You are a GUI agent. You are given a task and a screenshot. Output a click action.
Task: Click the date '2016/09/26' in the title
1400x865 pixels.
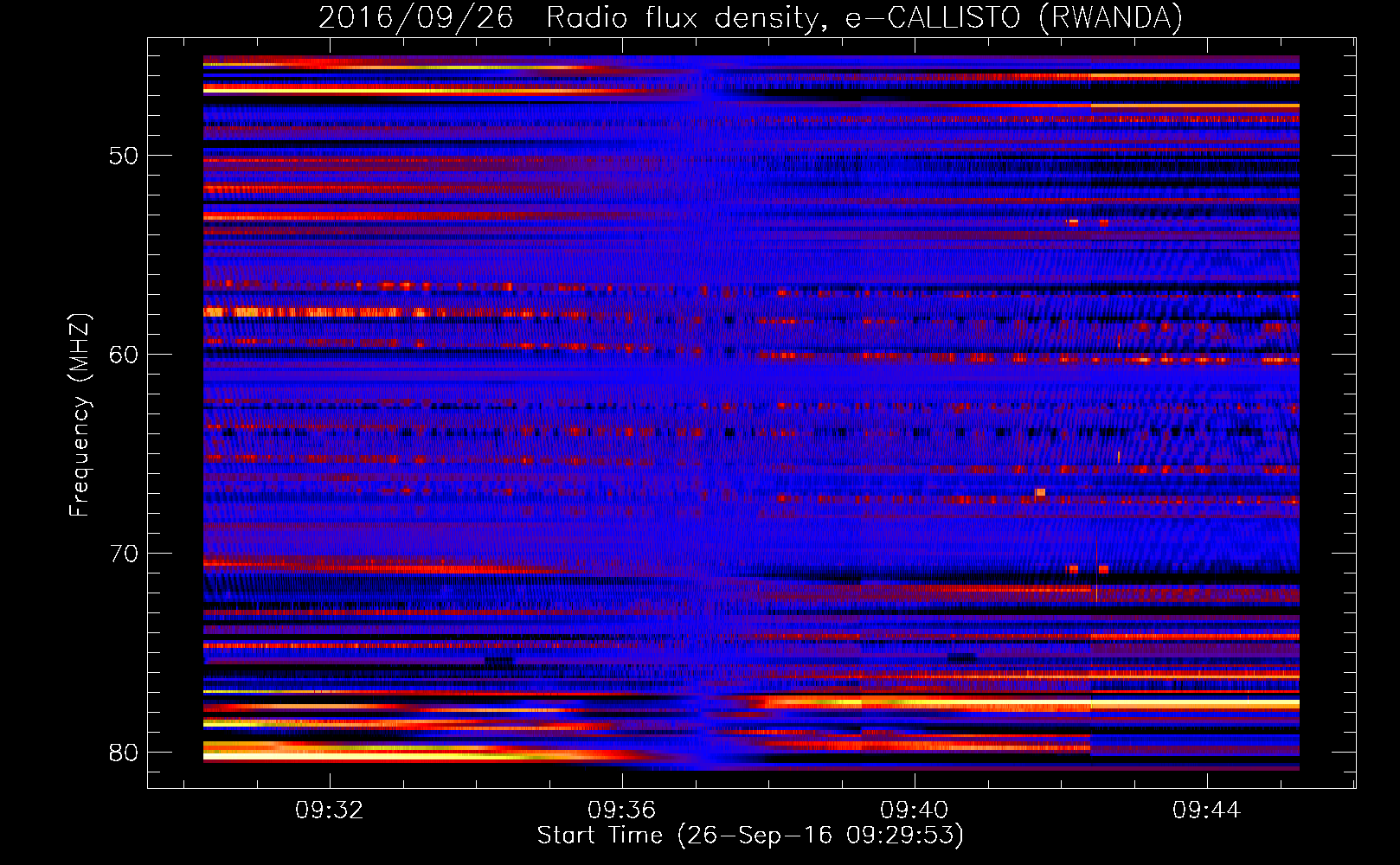coord(416,17)
